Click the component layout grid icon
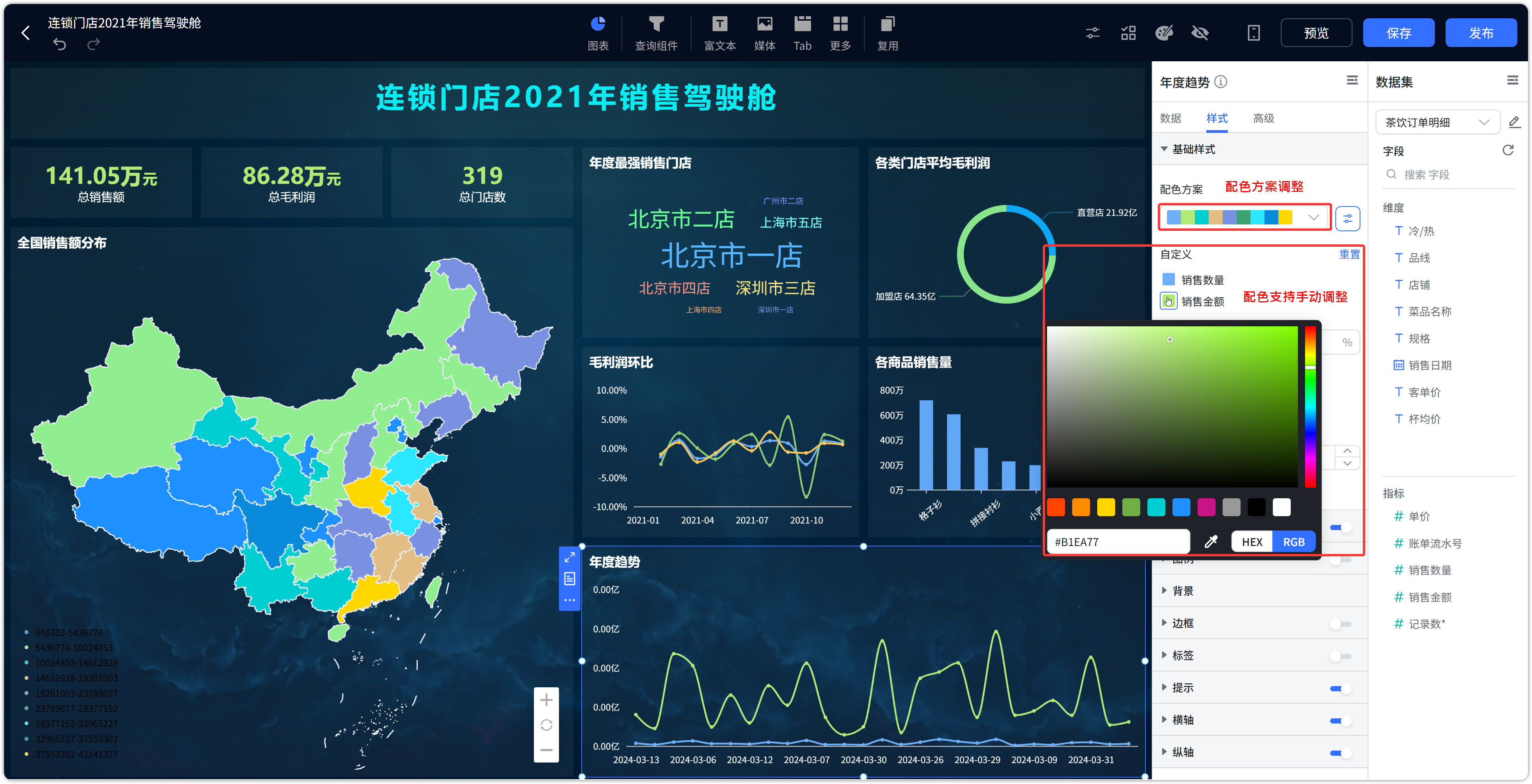The height and width of the screenshot is (784, 1532). coord(1128,33)
